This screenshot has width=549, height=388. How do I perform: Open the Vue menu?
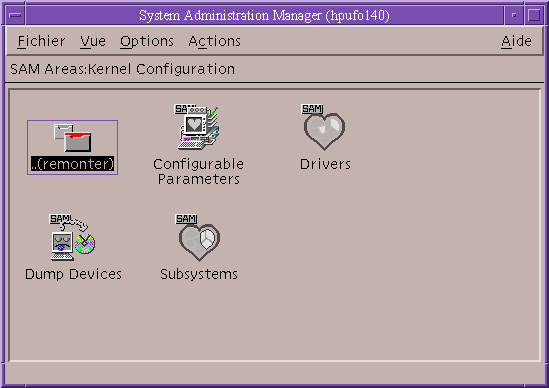click(93, 41)
